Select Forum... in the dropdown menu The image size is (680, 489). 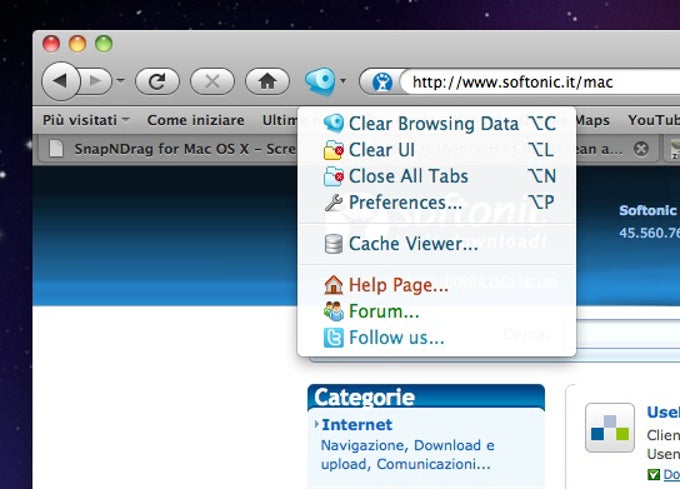[x=437, y=311]
